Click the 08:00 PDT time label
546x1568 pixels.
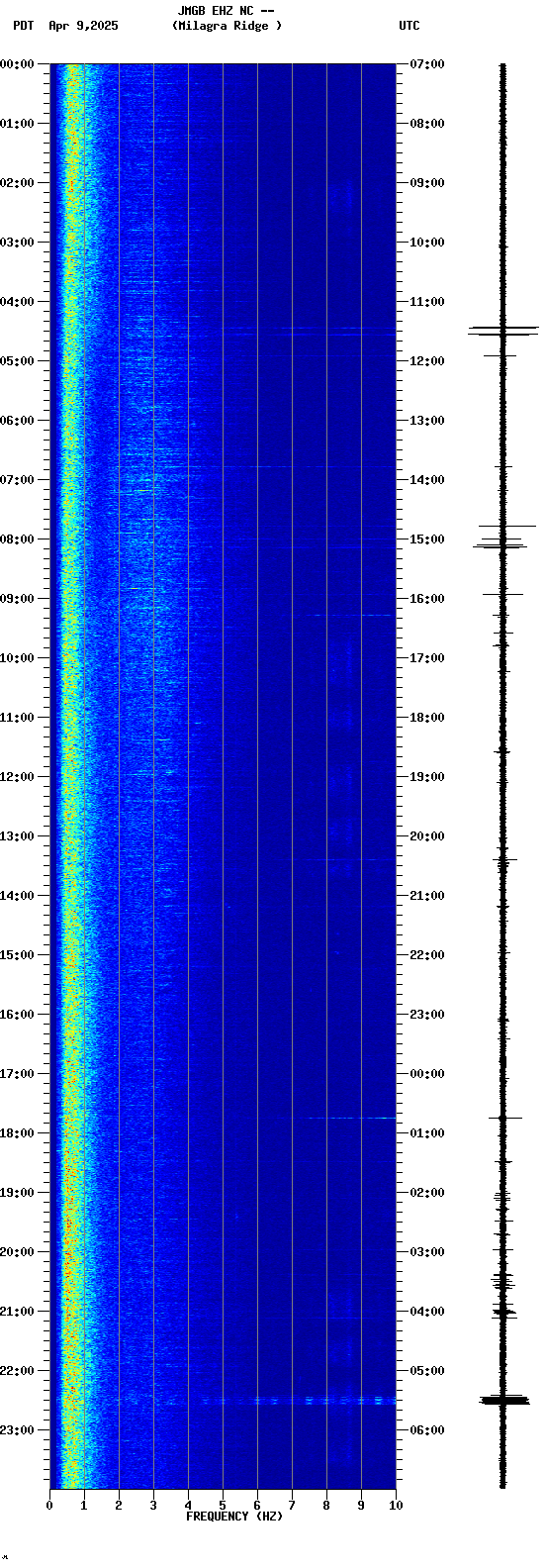(18, 539)
